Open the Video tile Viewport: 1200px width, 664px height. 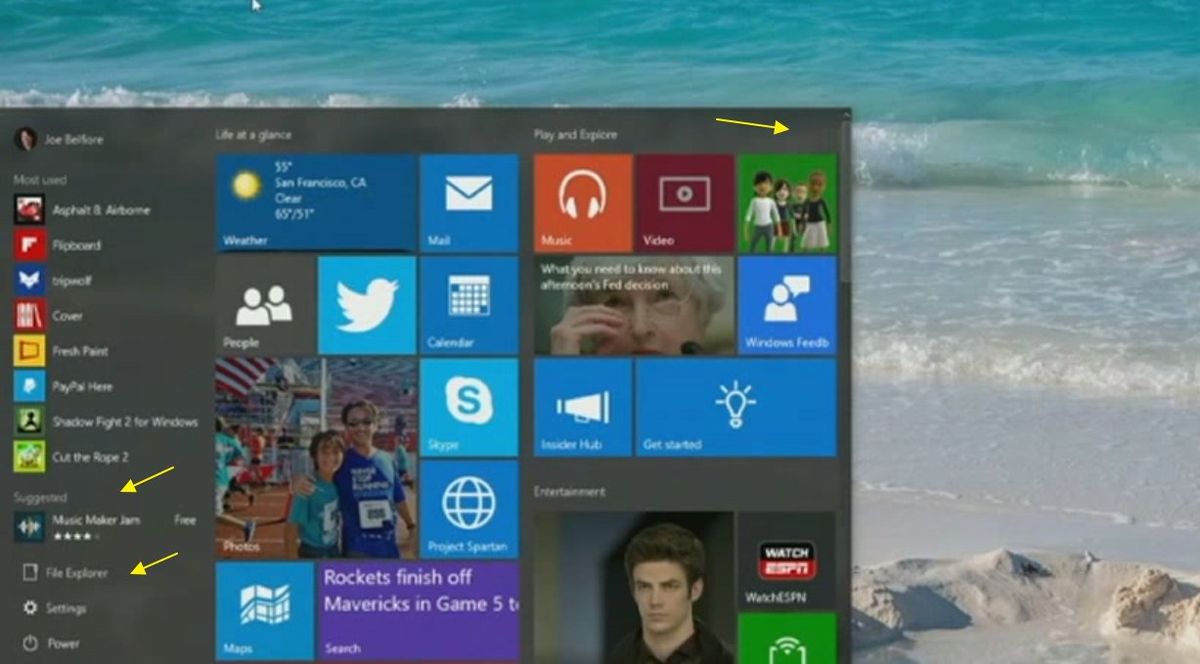[x=684, y=200]
